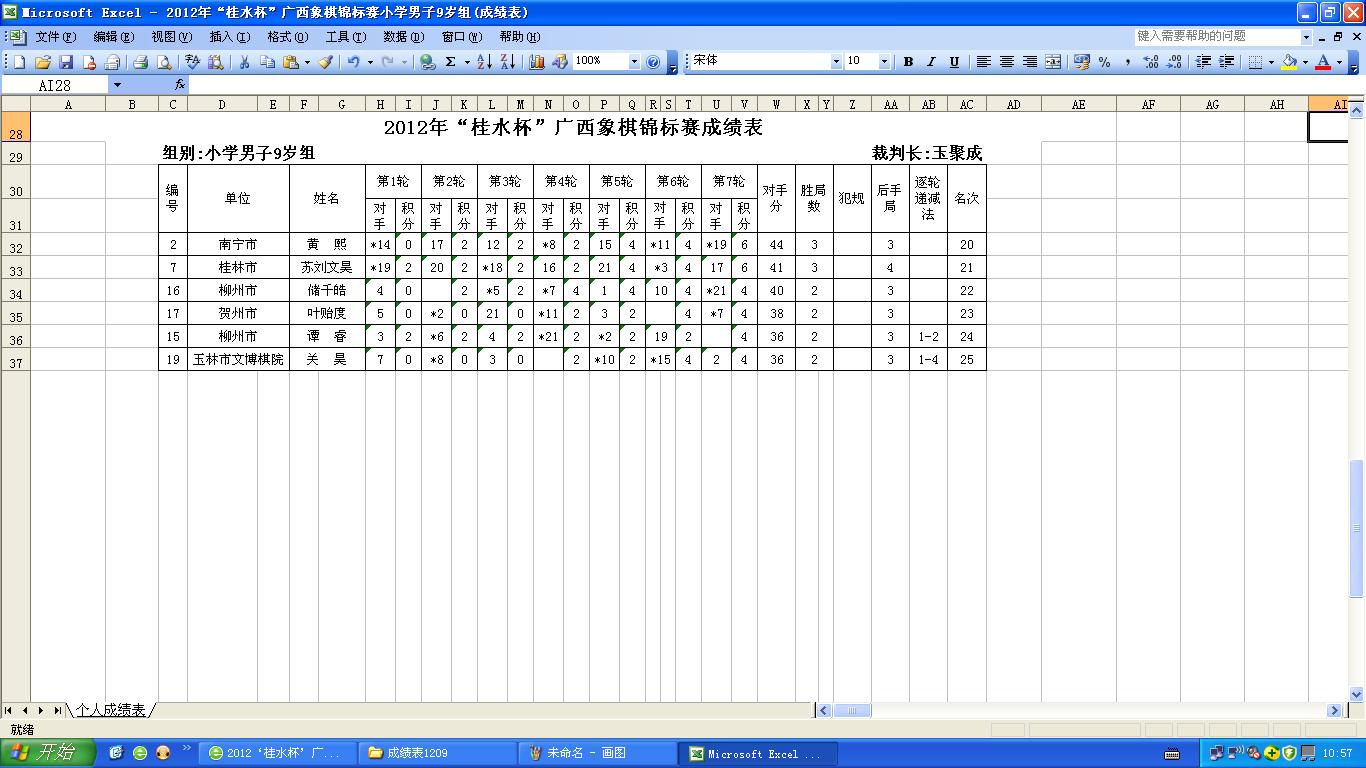This screenshot has height=768, width=1366.
Task: Open the borders style dropdown arrow
Action: click(1271, 62)
